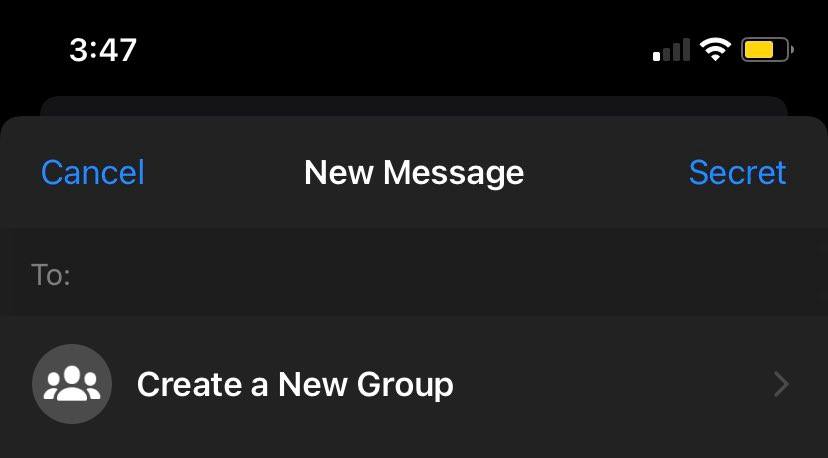828x458 pixels.
Task: Choose the "Create a New Group" row label
Action: pos(295,384)
